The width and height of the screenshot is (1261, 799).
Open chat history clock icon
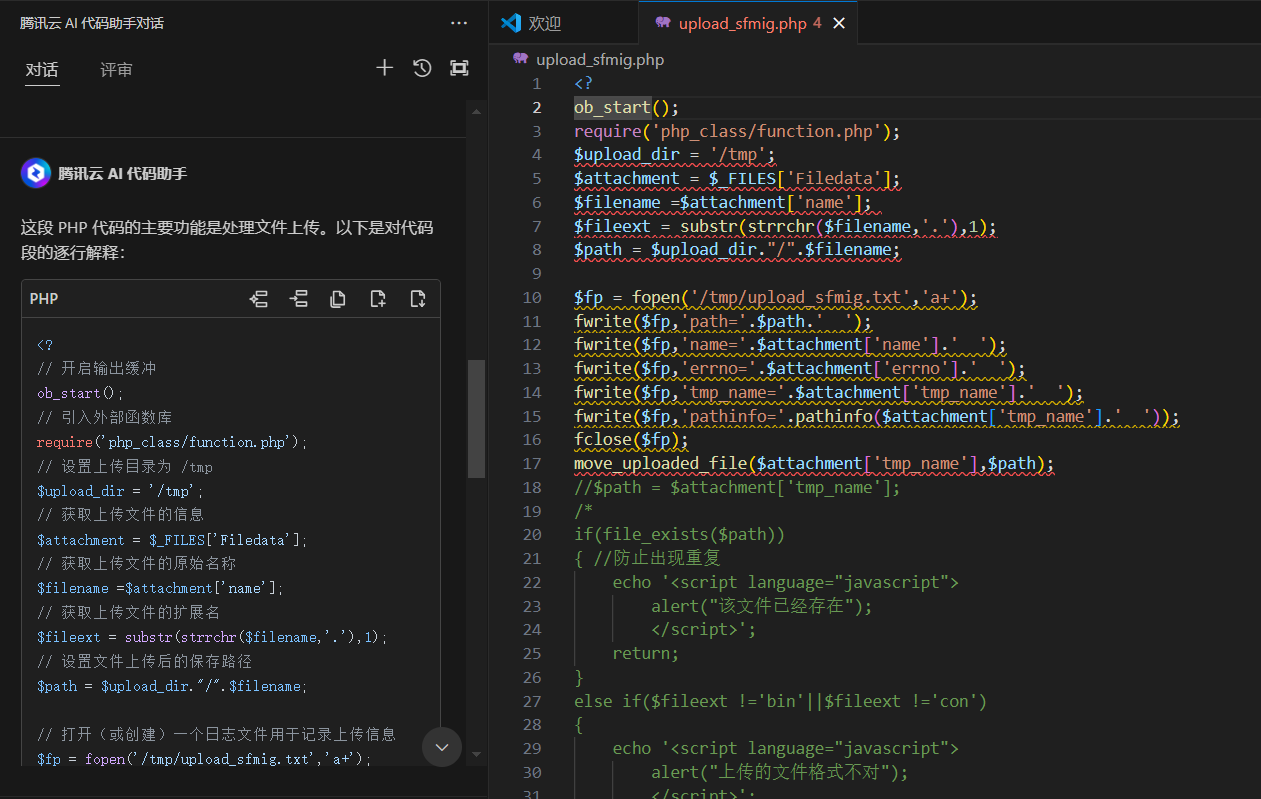[422, 68]
